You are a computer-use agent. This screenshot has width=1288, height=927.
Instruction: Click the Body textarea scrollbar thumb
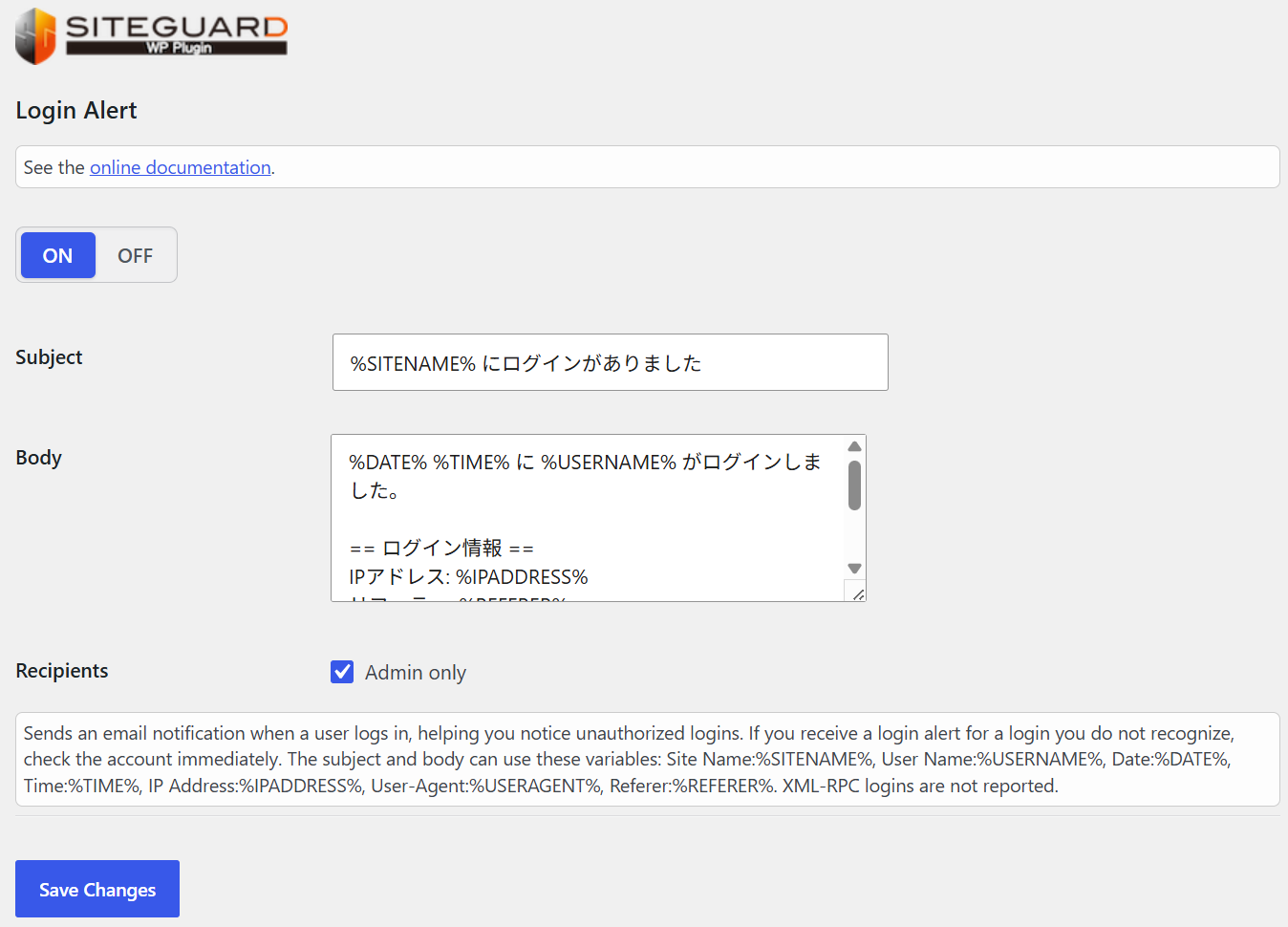tap(854, 485)
